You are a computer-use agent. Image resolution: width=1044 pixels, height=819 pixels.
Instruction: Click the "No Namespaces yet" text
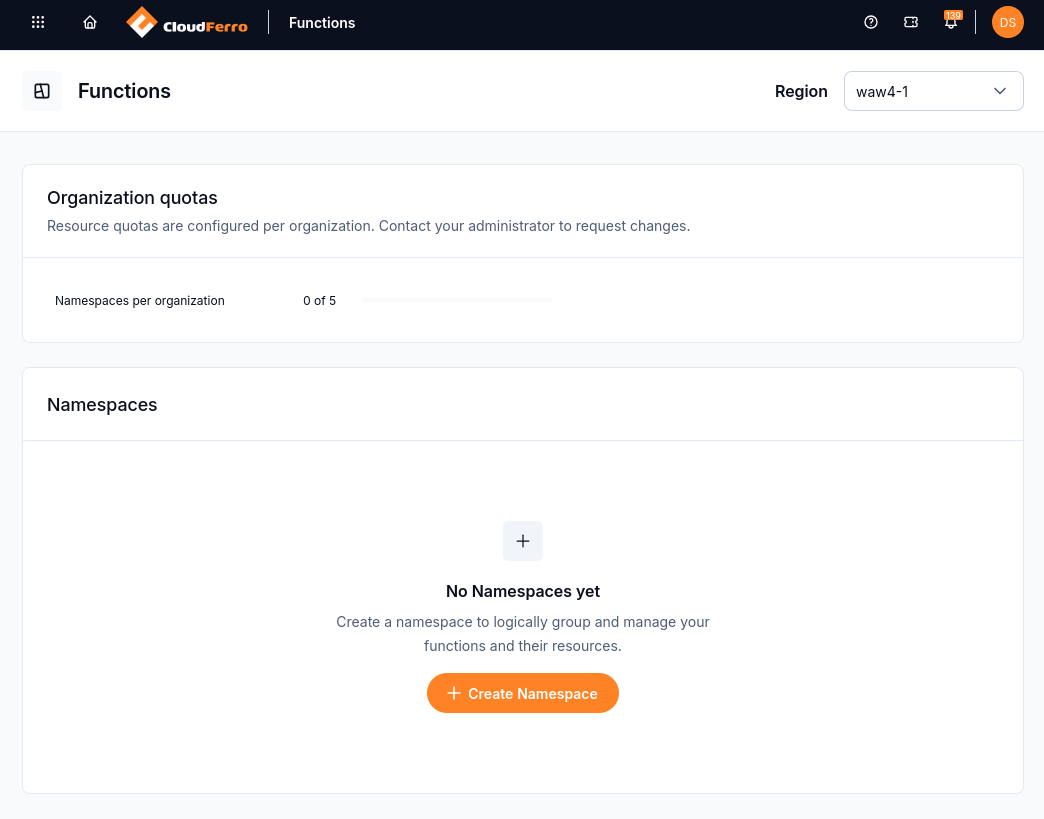point(523,591)
